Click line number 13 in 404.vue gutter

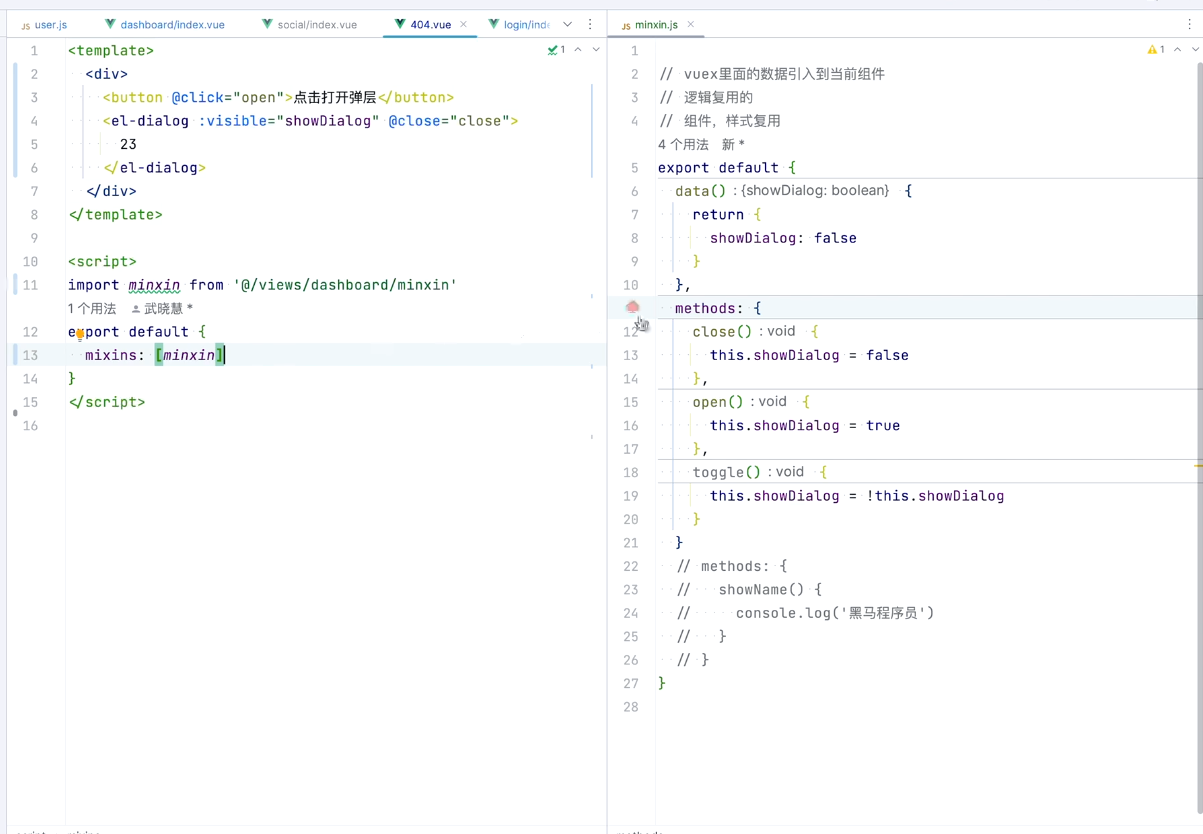[x=30, y=355]
